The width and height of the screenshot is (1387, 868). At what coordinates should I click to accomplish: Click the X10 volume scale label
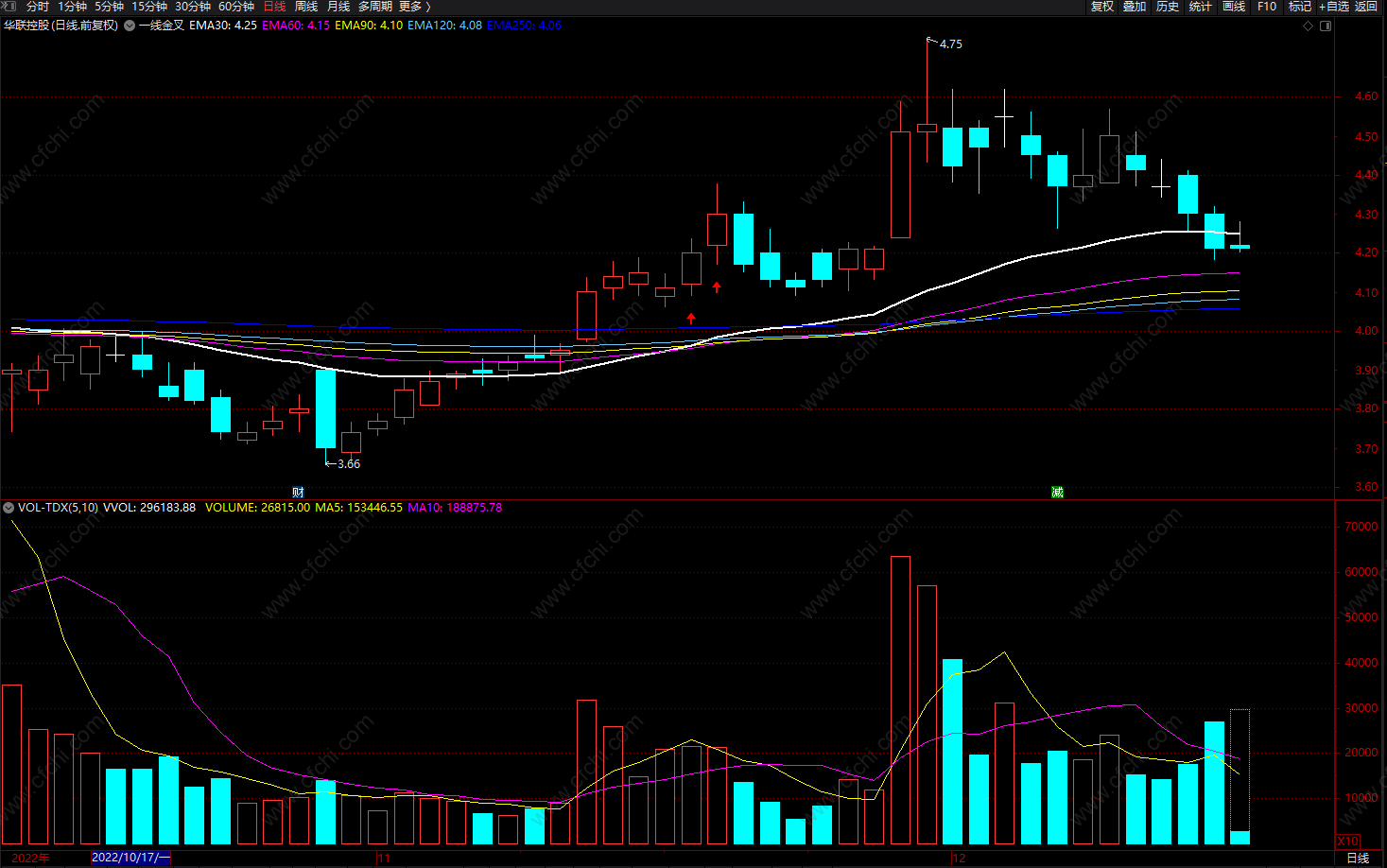pos(1347,841)
